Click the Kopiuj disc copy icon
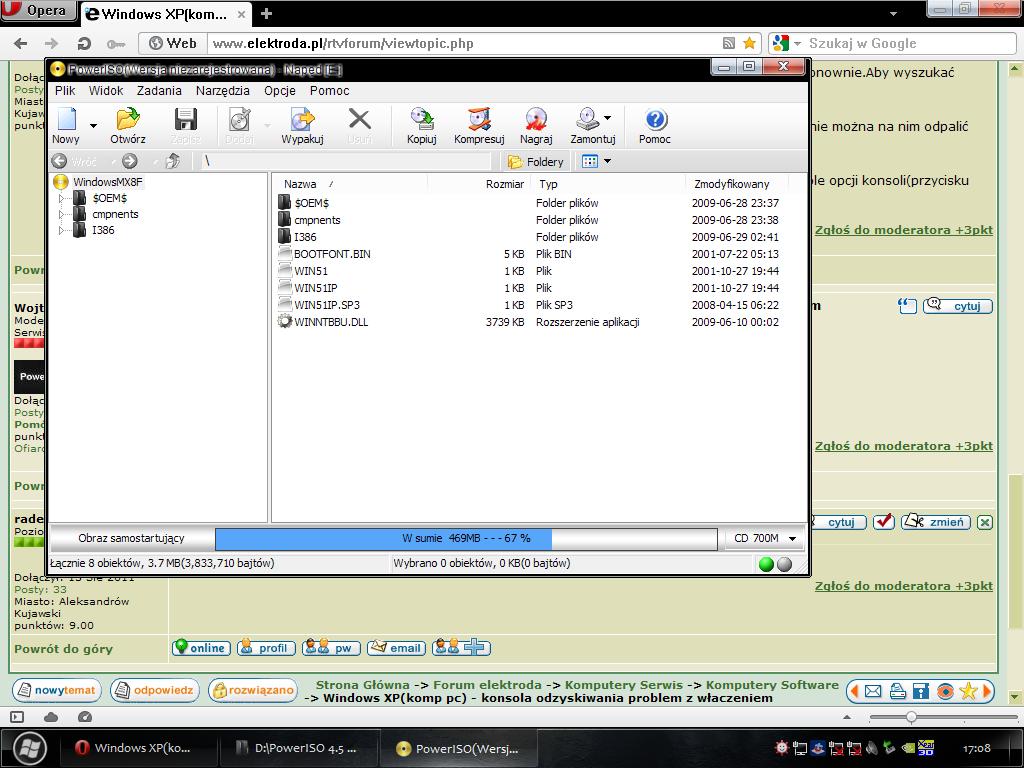Screen dimensions: 1024x768 [422, 120]
